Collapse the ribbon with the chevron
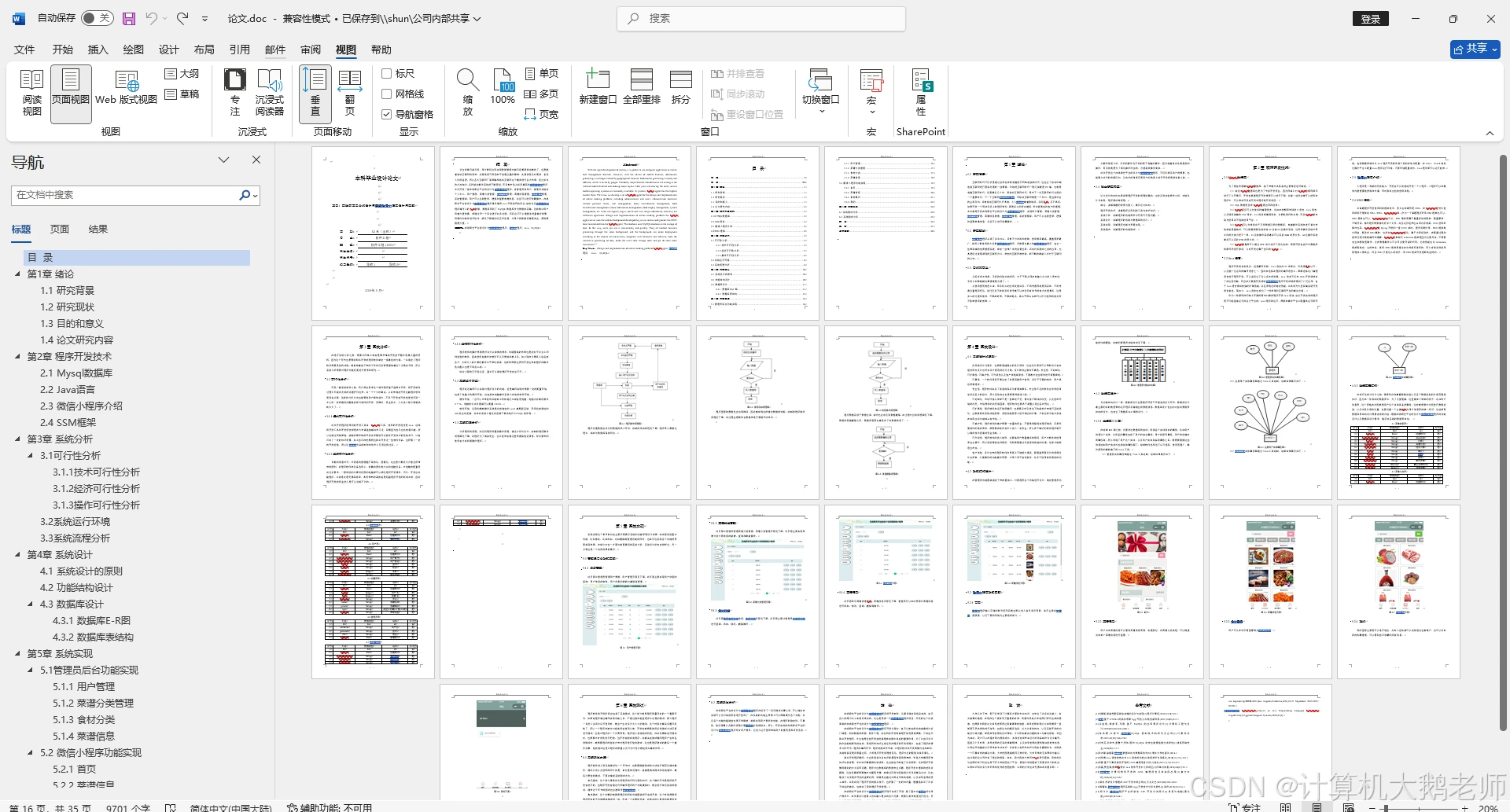The width and height of the screenshot is (1510, 812). coord(1490,133)
